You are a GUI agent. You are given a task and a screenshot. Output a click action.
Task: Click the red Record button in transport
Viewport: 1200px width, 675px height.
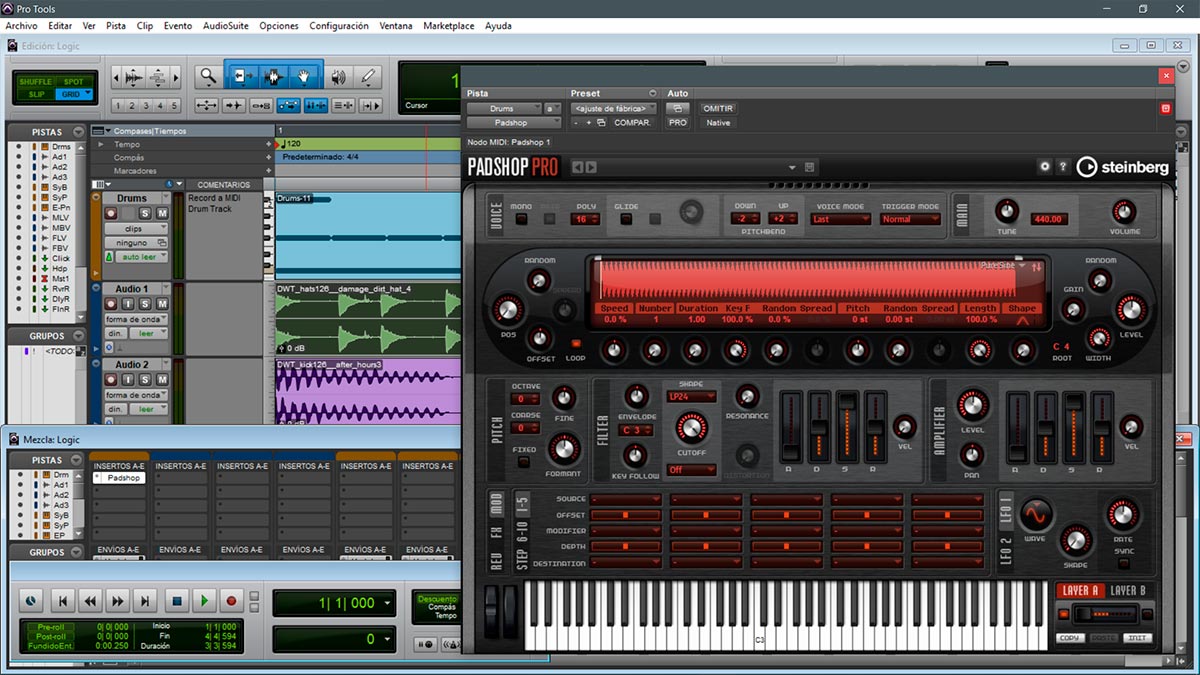click(x=232, y=601)
